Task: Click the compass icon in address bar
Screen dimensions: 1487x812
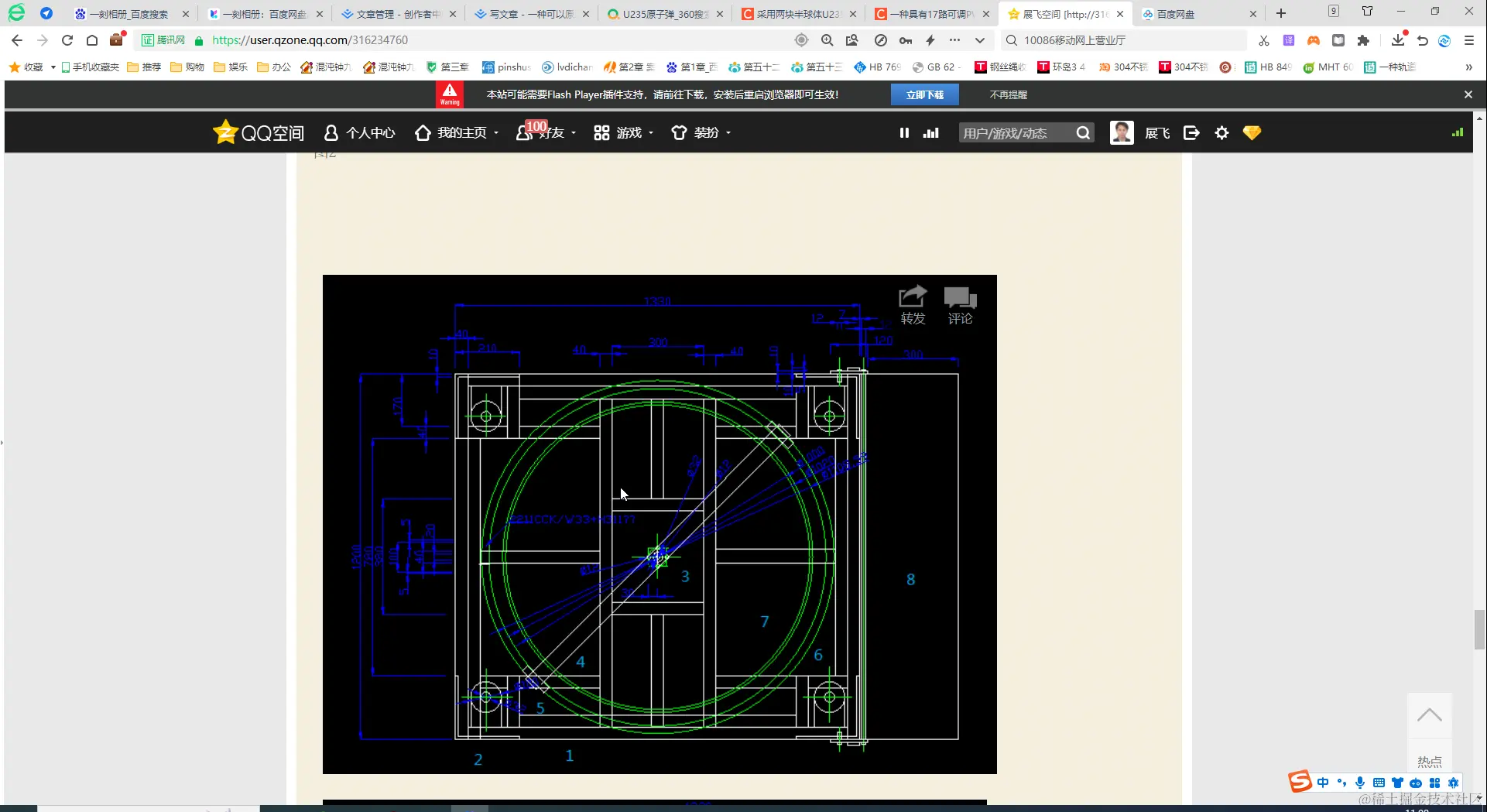Action: tap(881, 40)
